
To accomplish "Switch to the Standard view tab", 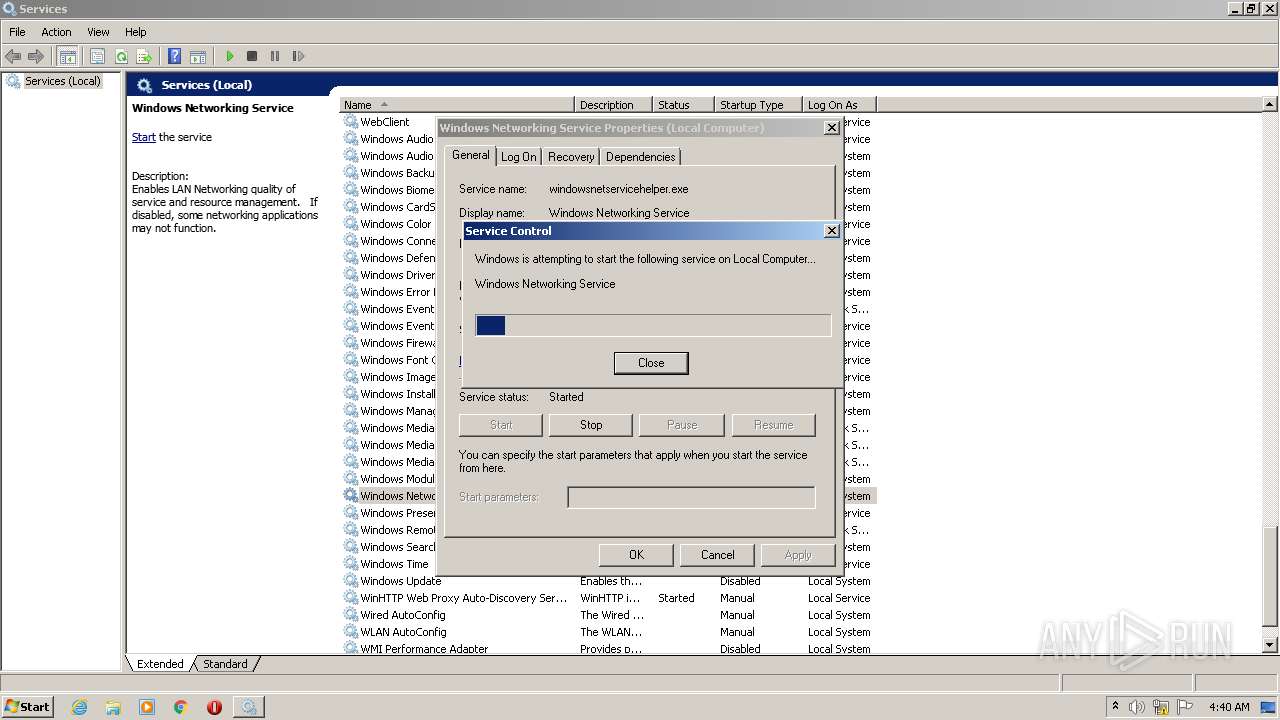I will pos(225,663).
